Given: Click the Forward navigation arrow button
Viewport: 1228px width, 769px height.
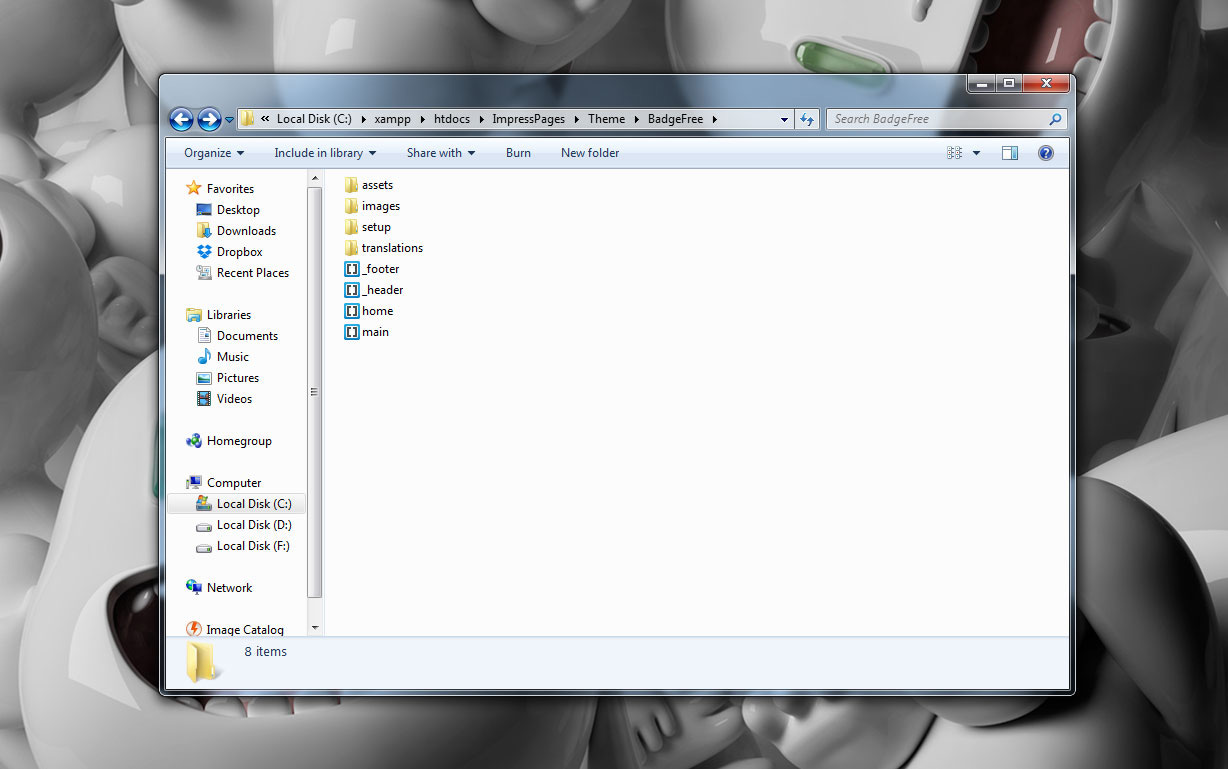Looking at the screenshot, I should pos(209,120).
